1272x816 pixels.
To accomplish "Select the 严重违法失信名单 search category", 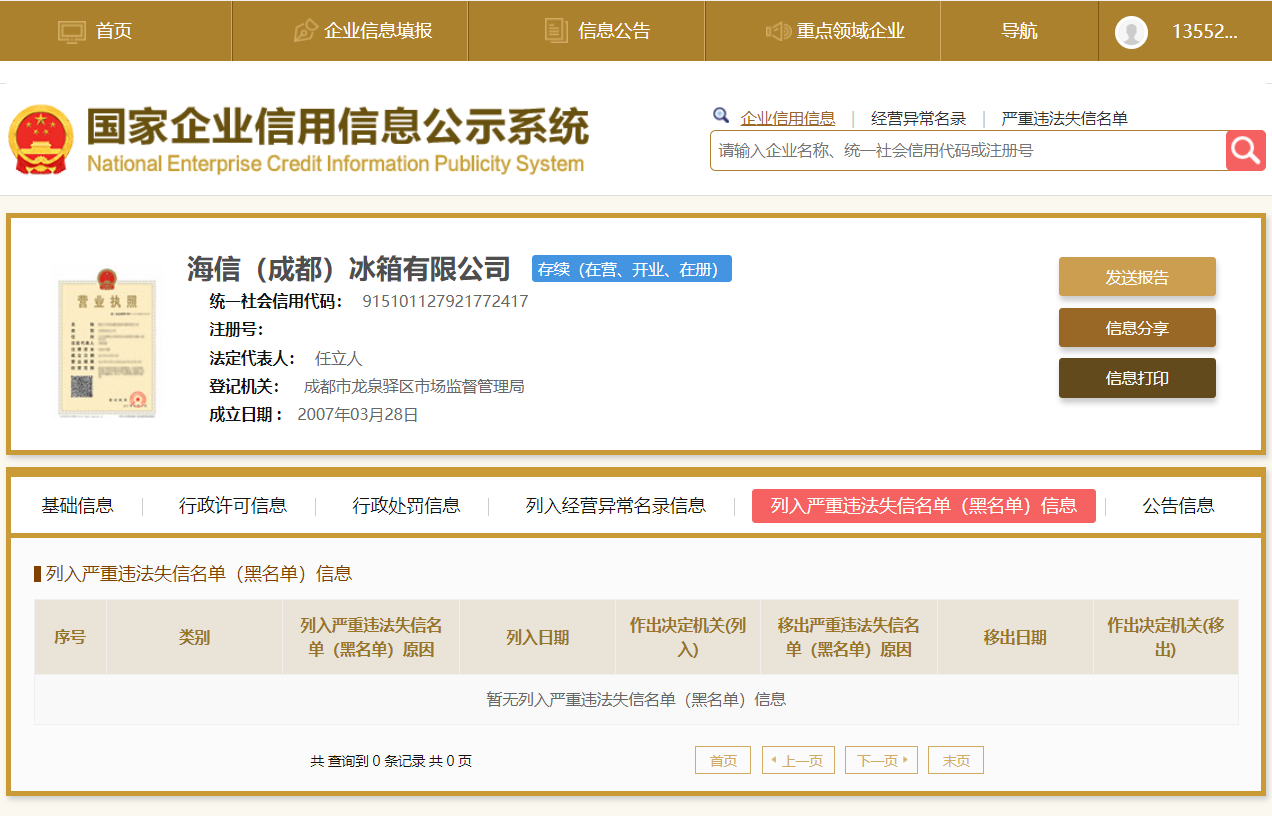I will [x=1065, y=118].
